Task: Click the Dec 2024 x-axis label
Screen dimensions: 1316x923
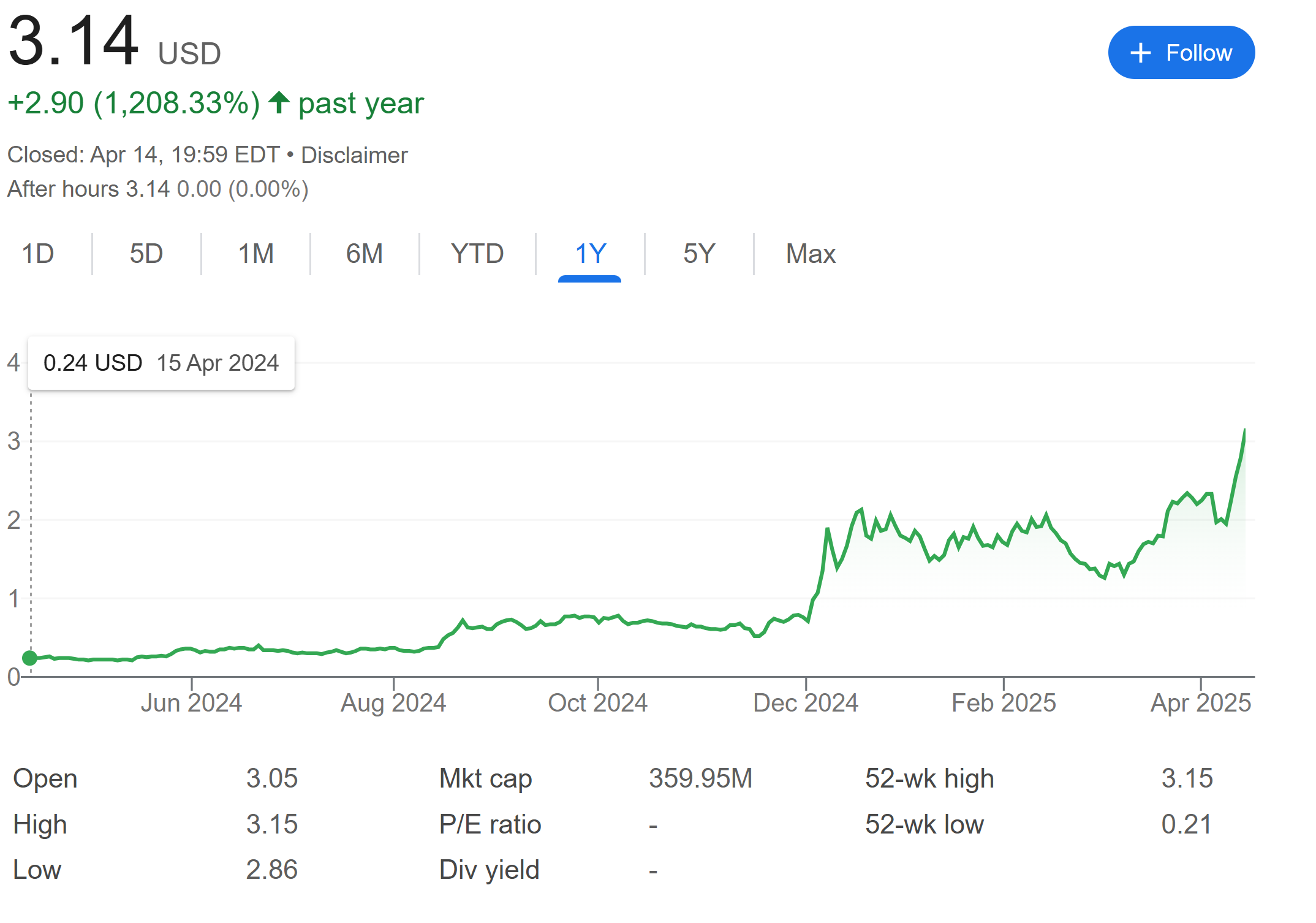Action: click(x=806, y=703)
